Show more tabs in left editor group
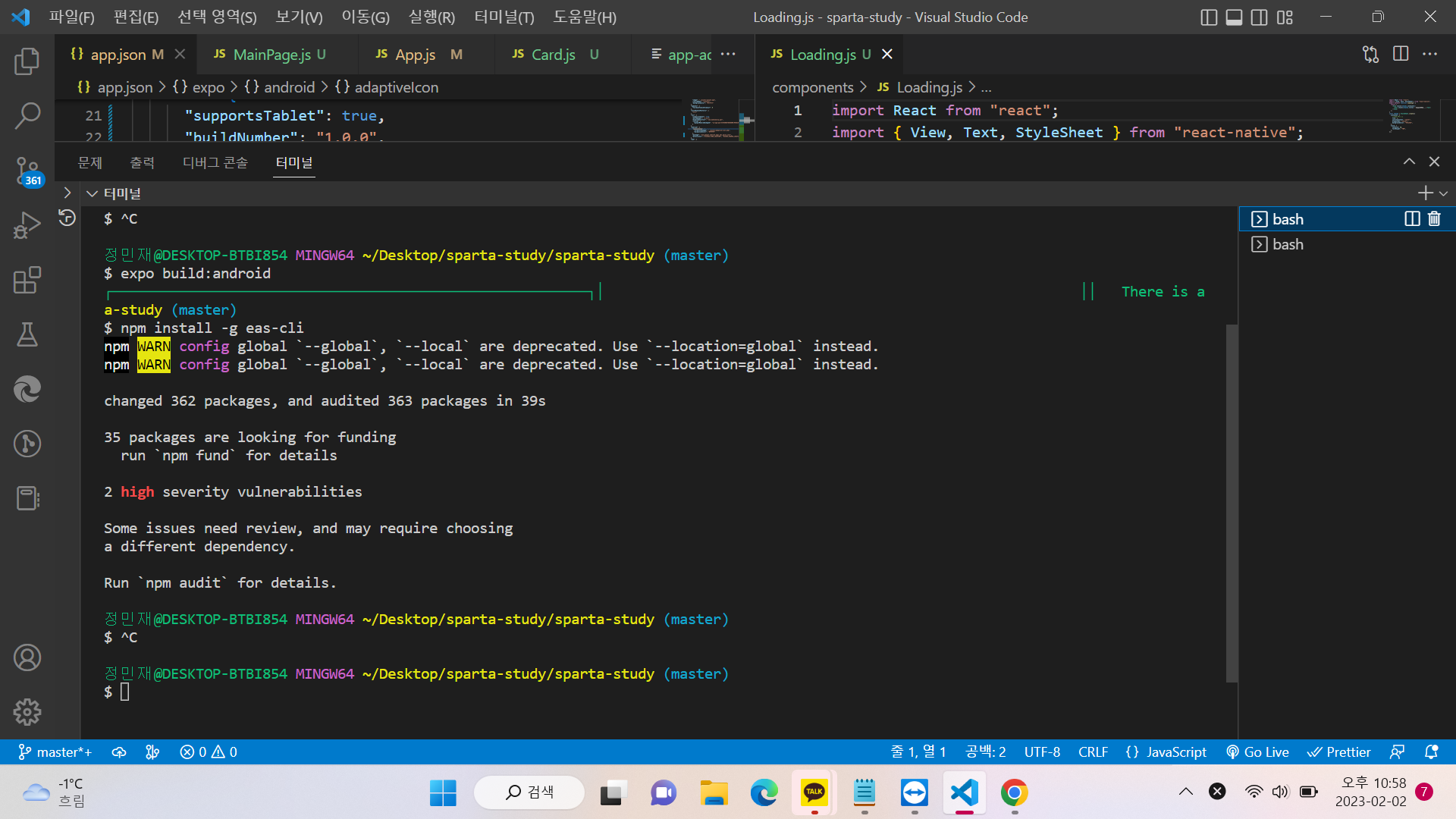The image size is (1456, 819). (x=728, y=54)
